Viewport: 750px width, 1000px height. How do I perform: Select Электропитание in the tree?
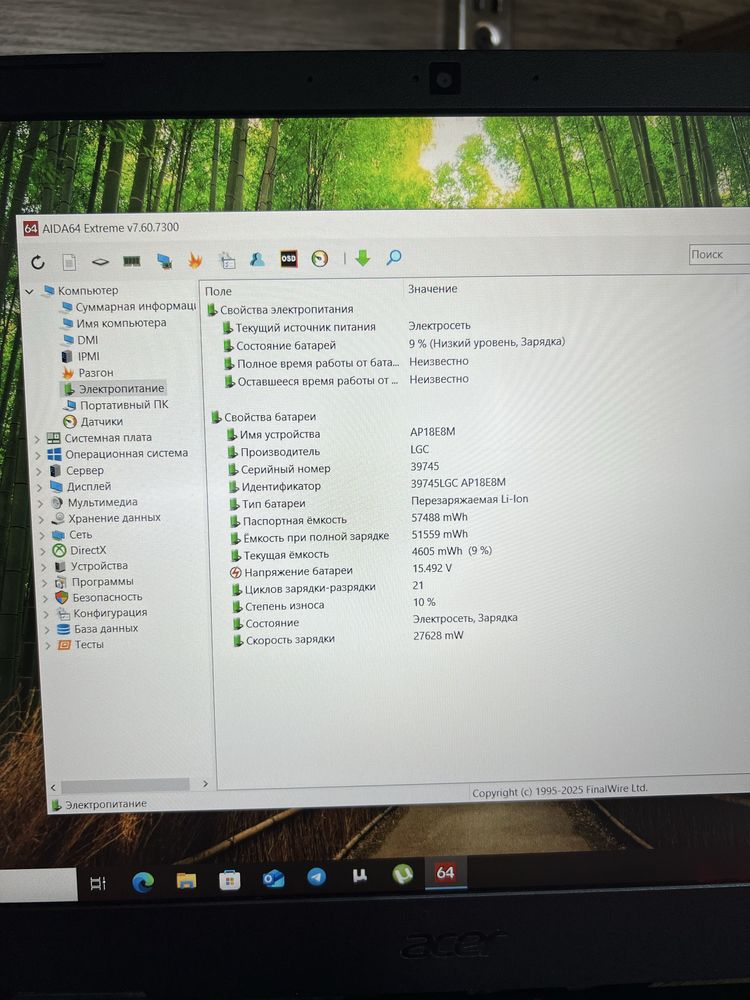pos(114,388)
